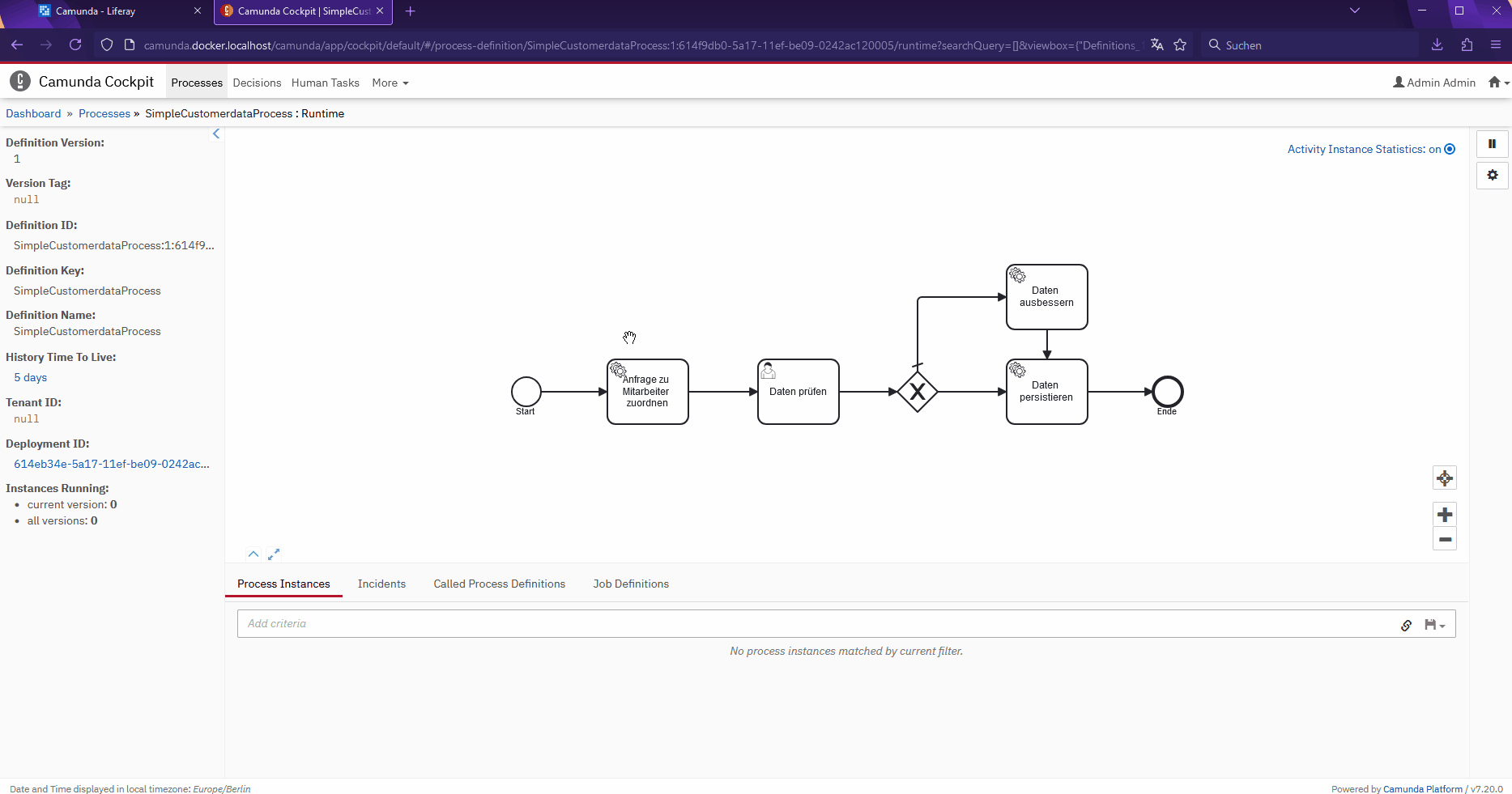Click the diagram zoom out minus button

point(1444,539)
